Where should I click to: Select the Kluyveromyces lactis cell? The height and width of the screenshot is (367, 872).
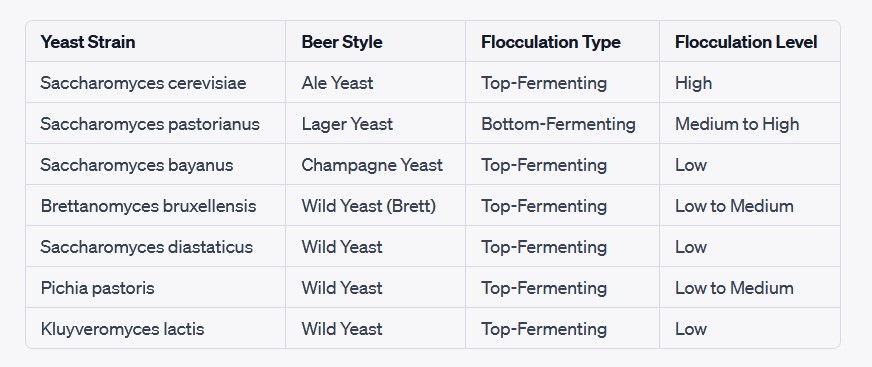[x=156, y=329]
